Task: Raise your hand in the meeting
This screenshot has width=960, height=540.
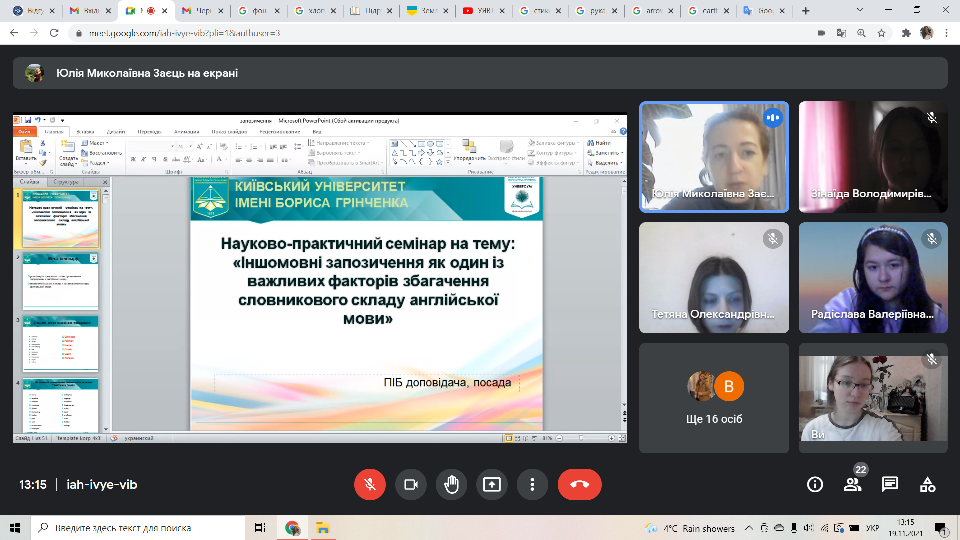Action: click(451, 484)
